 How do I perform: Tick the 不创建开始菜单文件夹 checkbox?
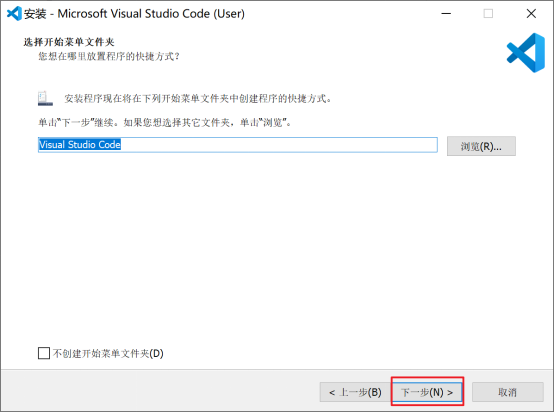coord(44,353)
